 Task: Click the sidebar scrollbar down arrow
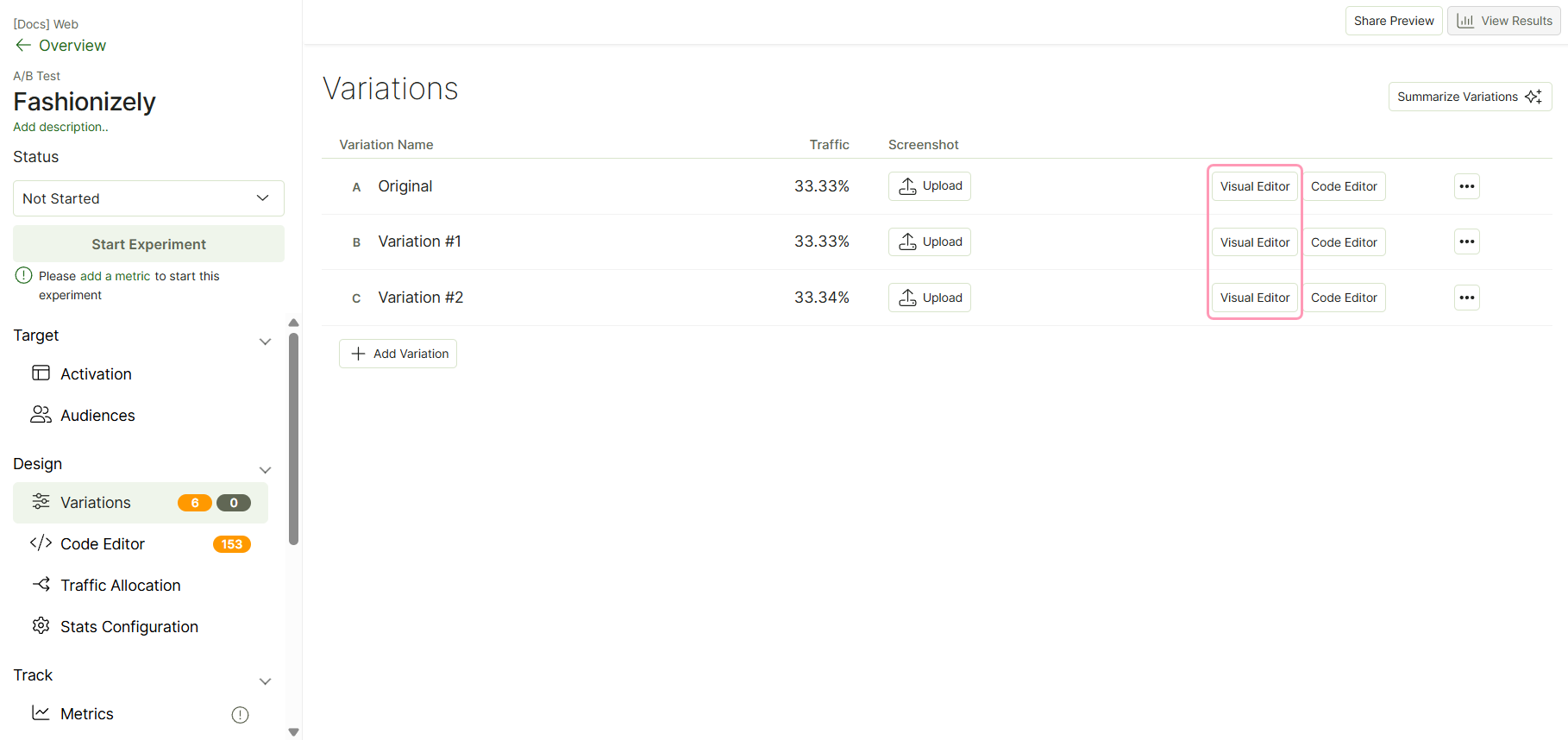[x=293, y=732]
